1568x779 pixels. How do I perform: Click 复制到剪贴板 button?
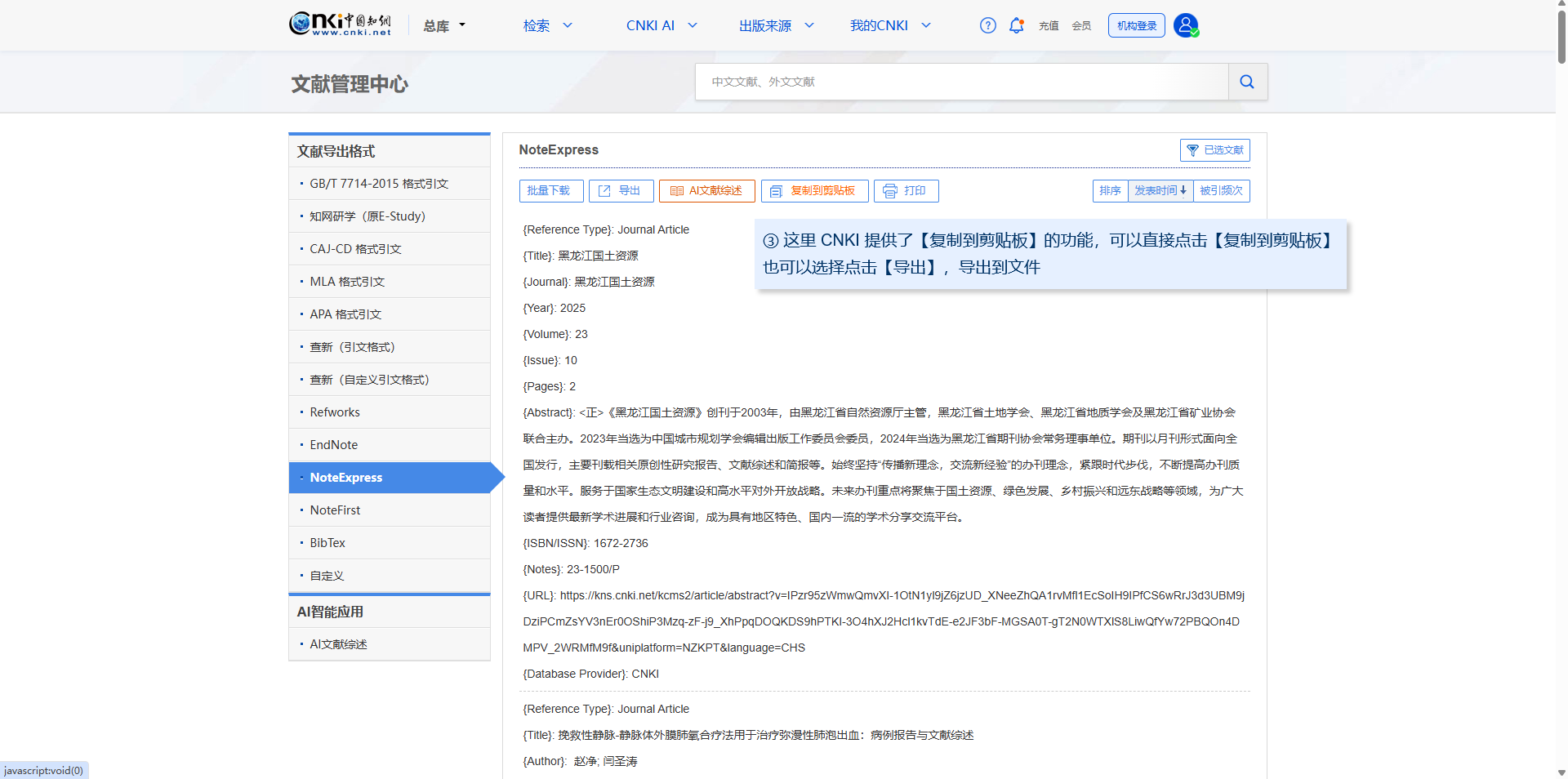(x=814, y=191)
